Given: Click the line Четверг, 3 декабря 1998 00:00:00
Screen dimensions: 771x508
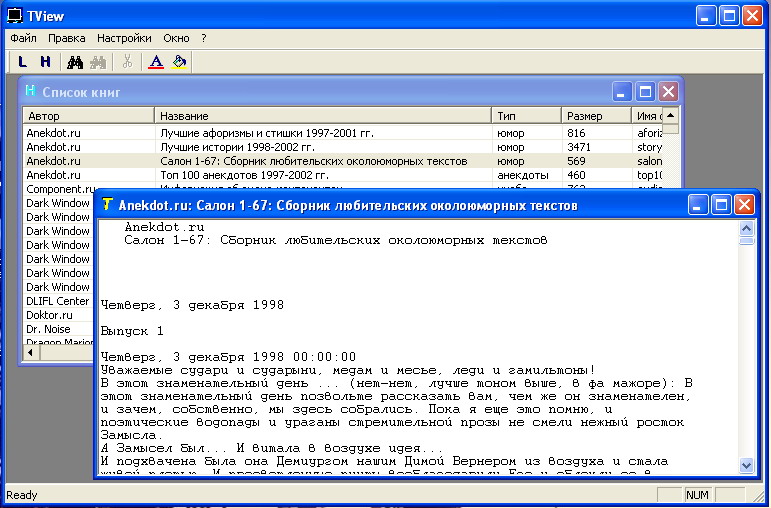Looking at the screenshot, I should click(x=228, y=357).
